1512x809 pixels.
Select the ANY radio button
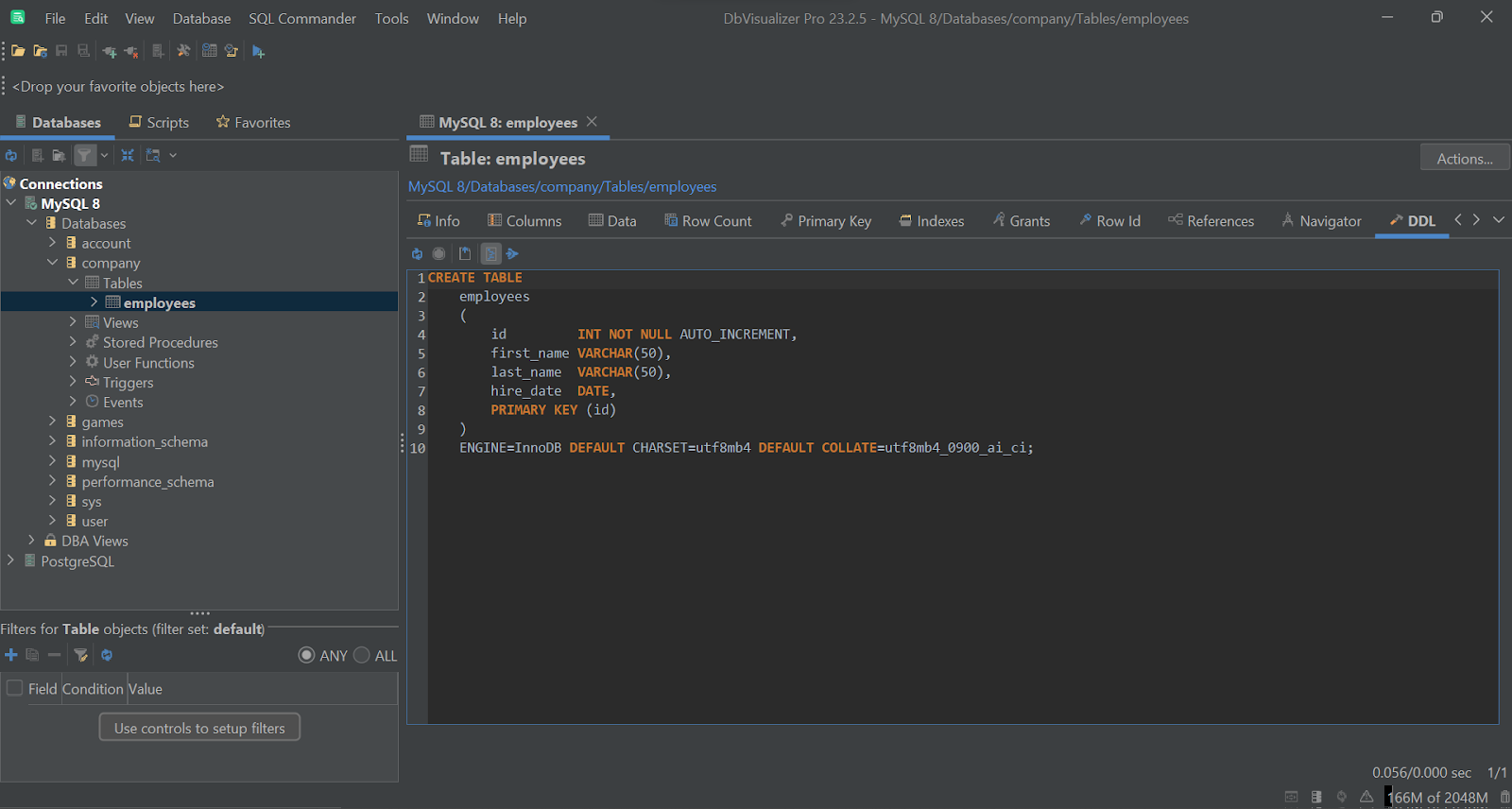(x=306, y=655)
